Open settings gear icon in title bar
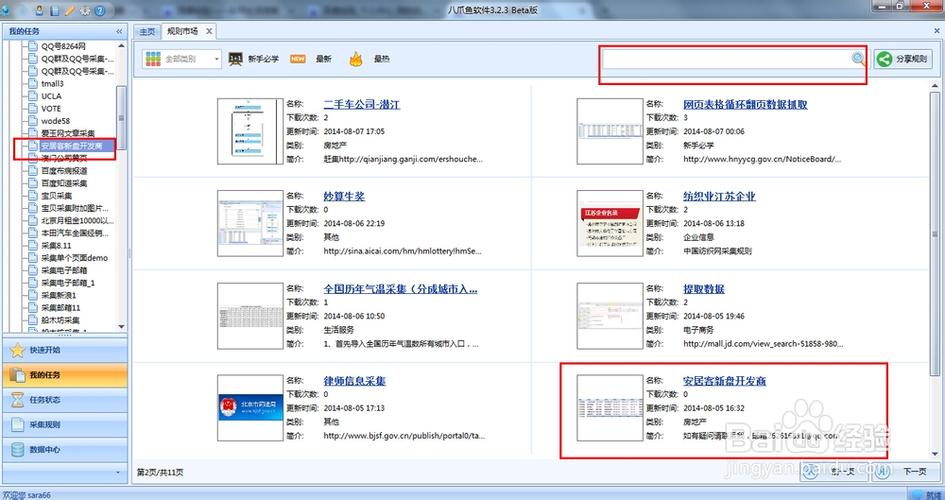Viewport: 945px width, 500px height. 85,10
